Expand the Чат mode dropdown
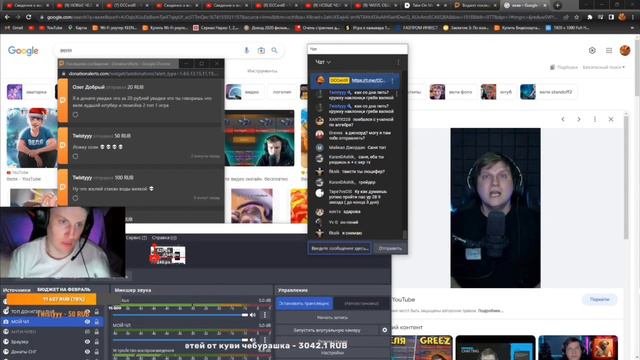 coord(322,62)
